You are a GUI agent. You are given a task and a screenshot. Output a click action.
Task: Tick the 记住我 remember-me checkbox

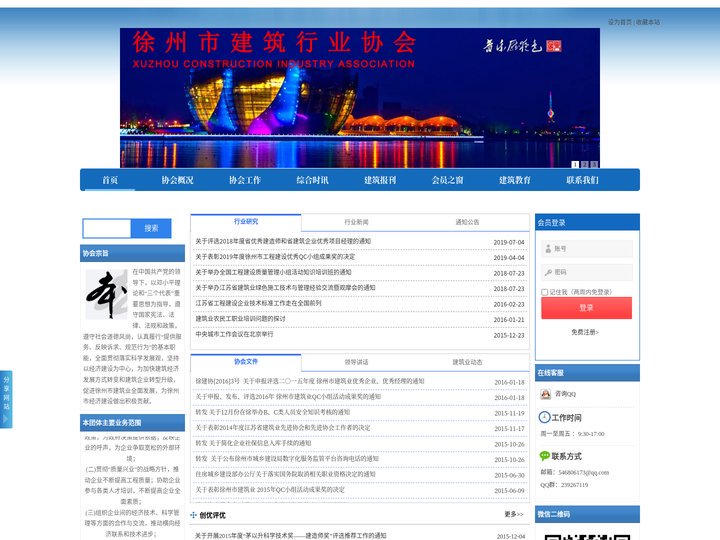(x=545, y=292)
